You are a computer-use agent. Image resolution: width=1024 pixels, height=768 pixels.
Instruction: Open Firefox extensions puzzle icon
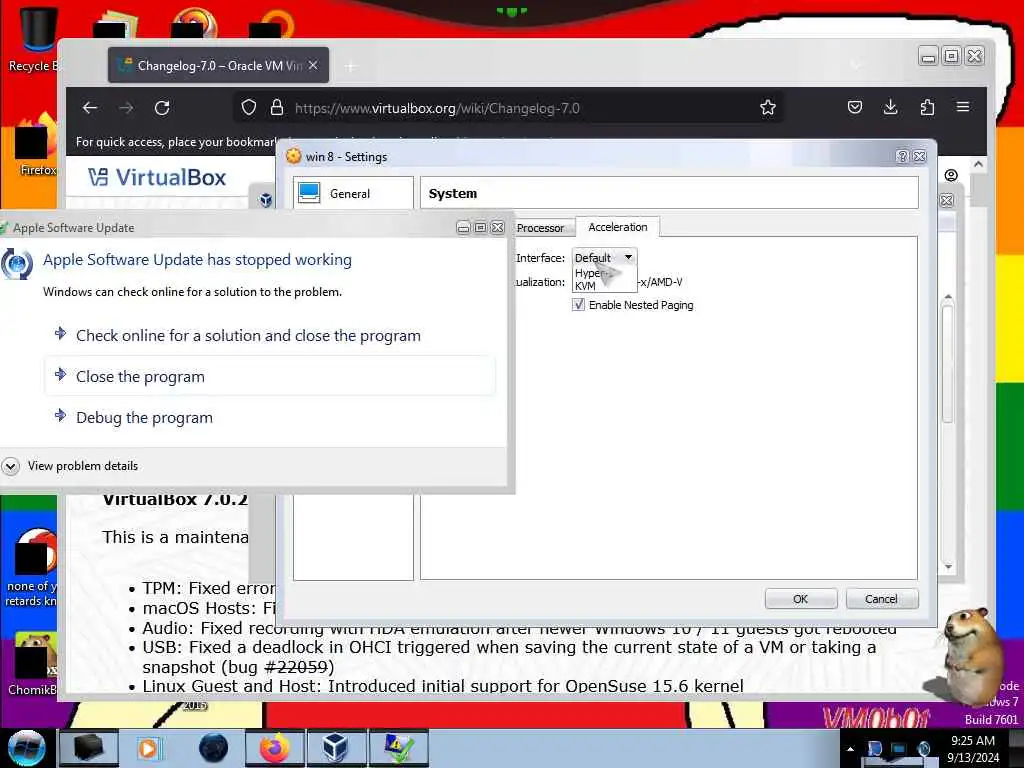pyautogui.click(x=927, y=107)
